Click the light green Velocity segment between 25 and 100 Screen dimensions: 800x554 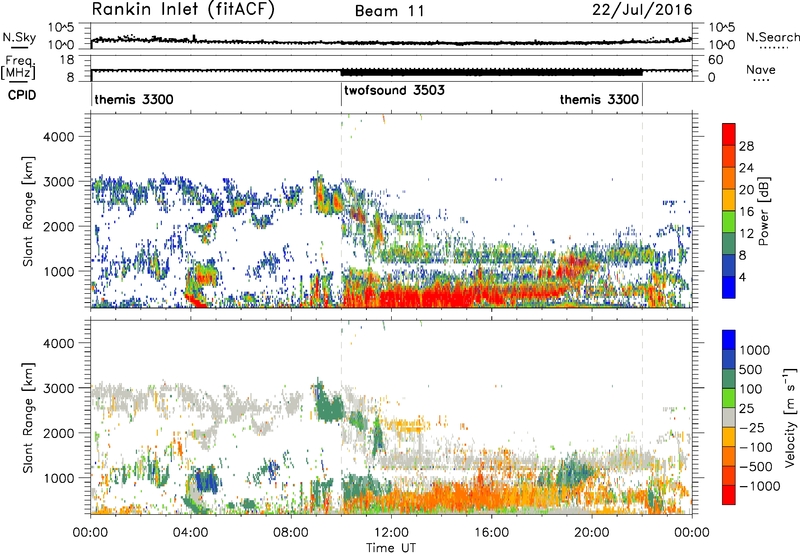pyautogui.click(x=729, y=398)
